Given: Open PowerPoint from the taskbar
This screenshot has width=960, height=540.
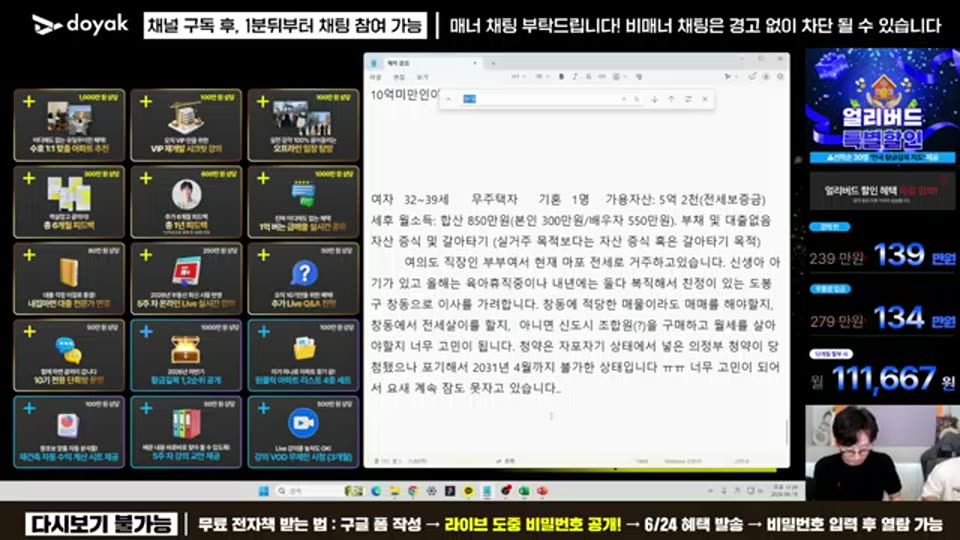Looking at the screenshot, I should click(x=542, y=491).
